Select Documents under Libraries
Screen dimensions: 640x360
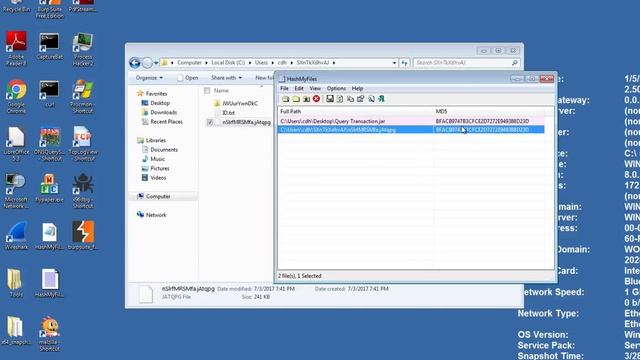tap(164, 150)
